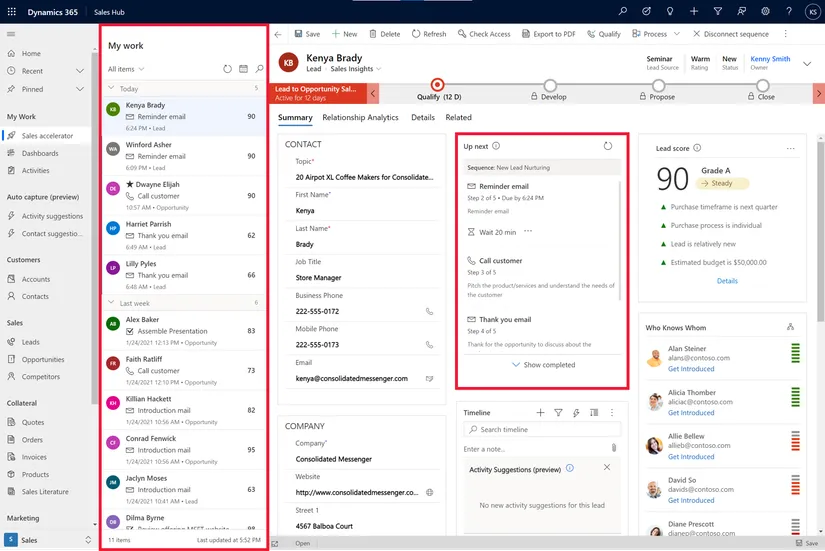
Task: Open settings gear icon
Action: click(766, 11)
